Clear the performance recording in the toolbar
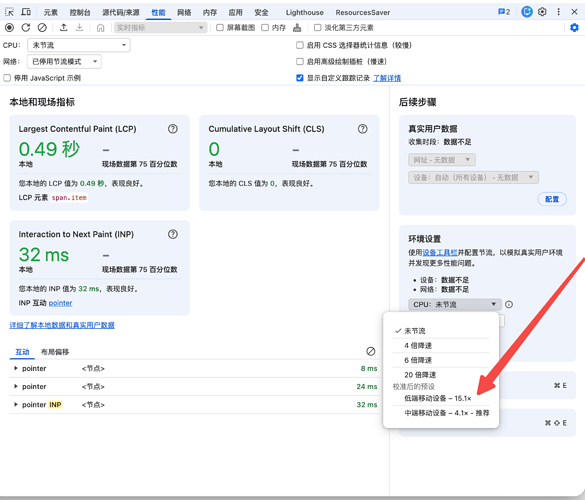This screenshot has height=500, width=585. [x=42, y=27]
